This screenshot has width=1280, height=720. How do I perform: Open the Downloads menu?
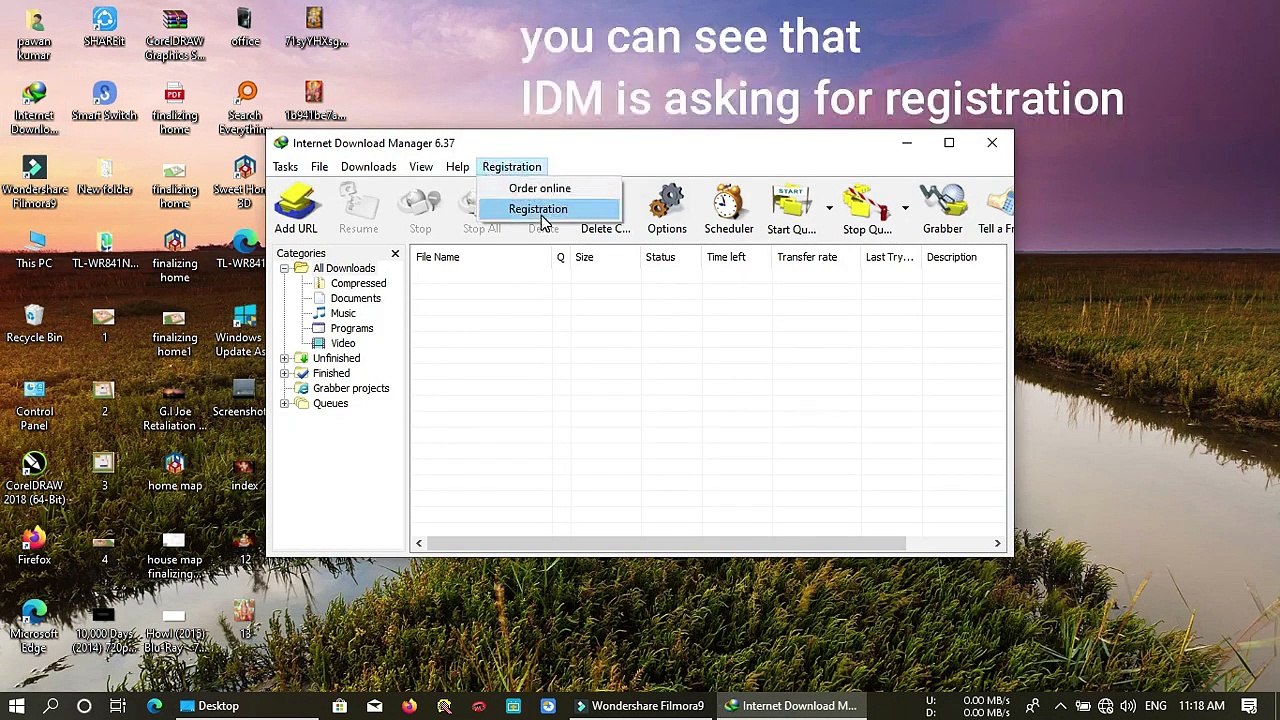[368, 167]
